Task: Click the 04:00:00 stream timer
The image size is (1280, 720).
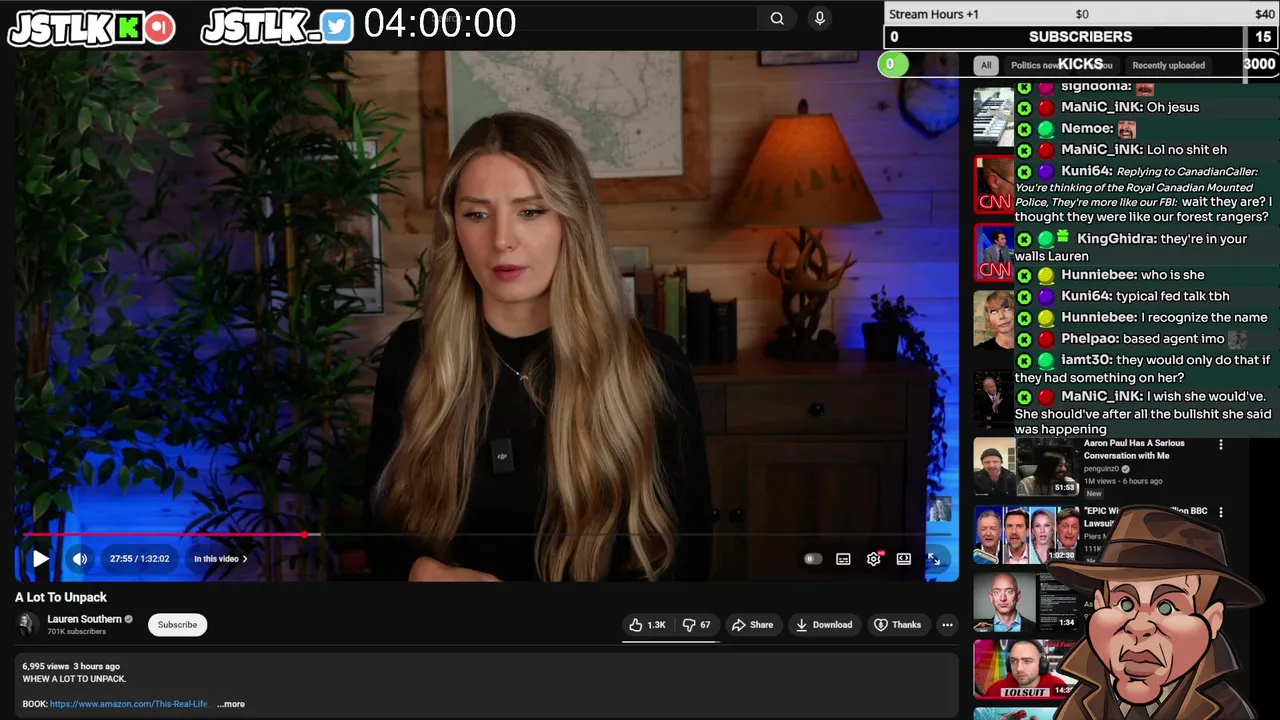Action: pyautogui.click(x=440, y=23)
